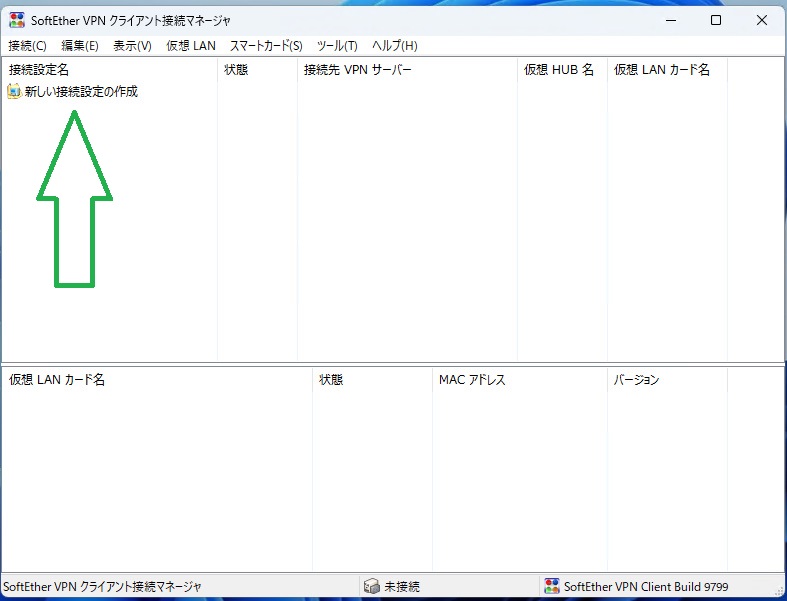The image size is (787, 601).
Task: Click the SoftEther app icon in title bar
Action: tap(17, 20)
